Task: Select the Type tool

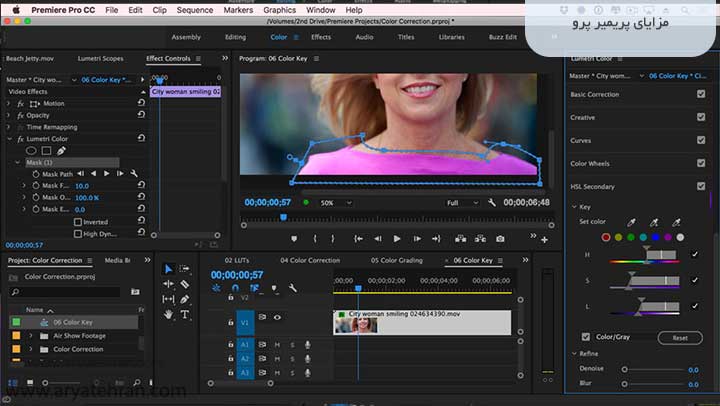Action: 185,314
